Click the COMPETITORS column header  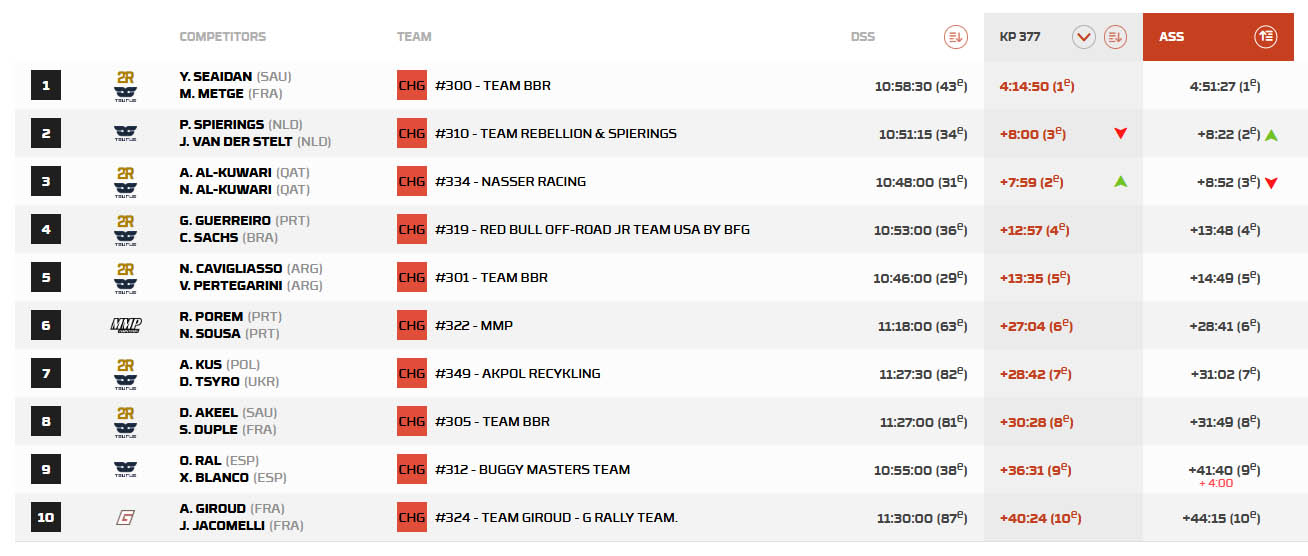tap(222, 37)
